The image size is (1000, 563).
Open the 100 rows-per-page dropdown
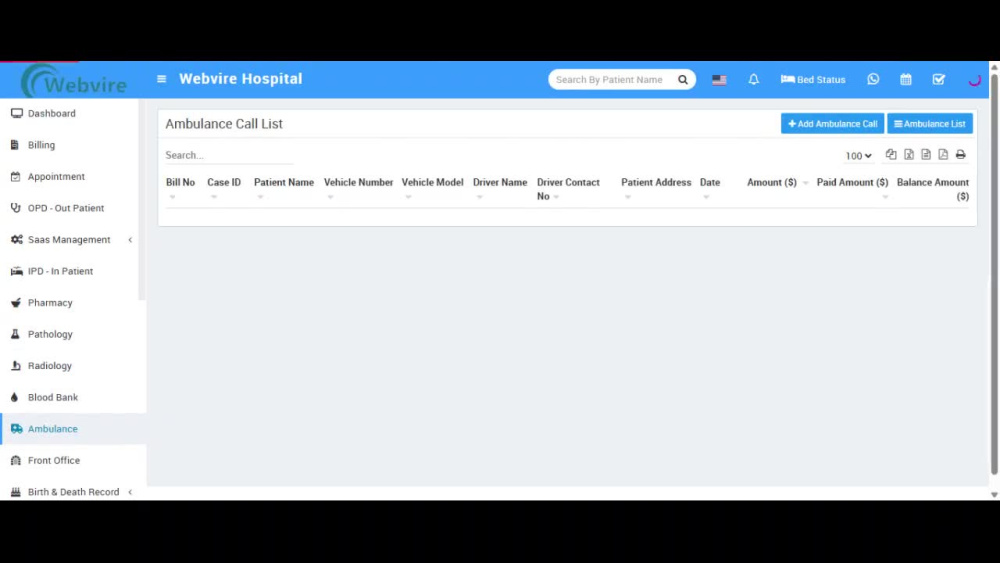(x=858, y=156)
